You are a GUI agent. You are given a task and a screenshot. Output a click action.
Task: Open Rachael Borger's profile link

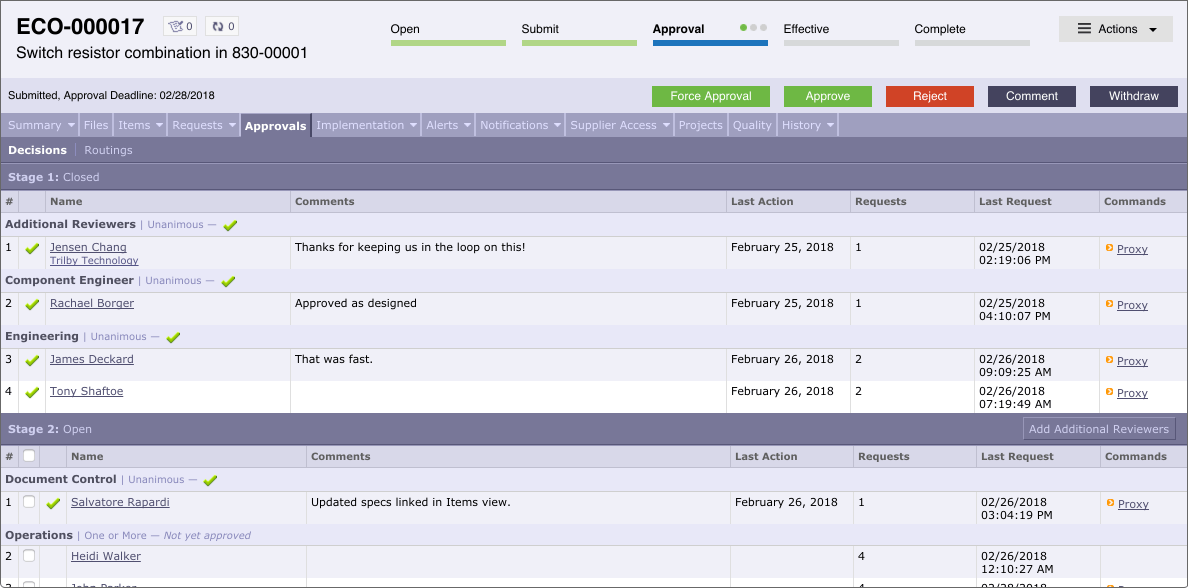click(x=92, y=303)
